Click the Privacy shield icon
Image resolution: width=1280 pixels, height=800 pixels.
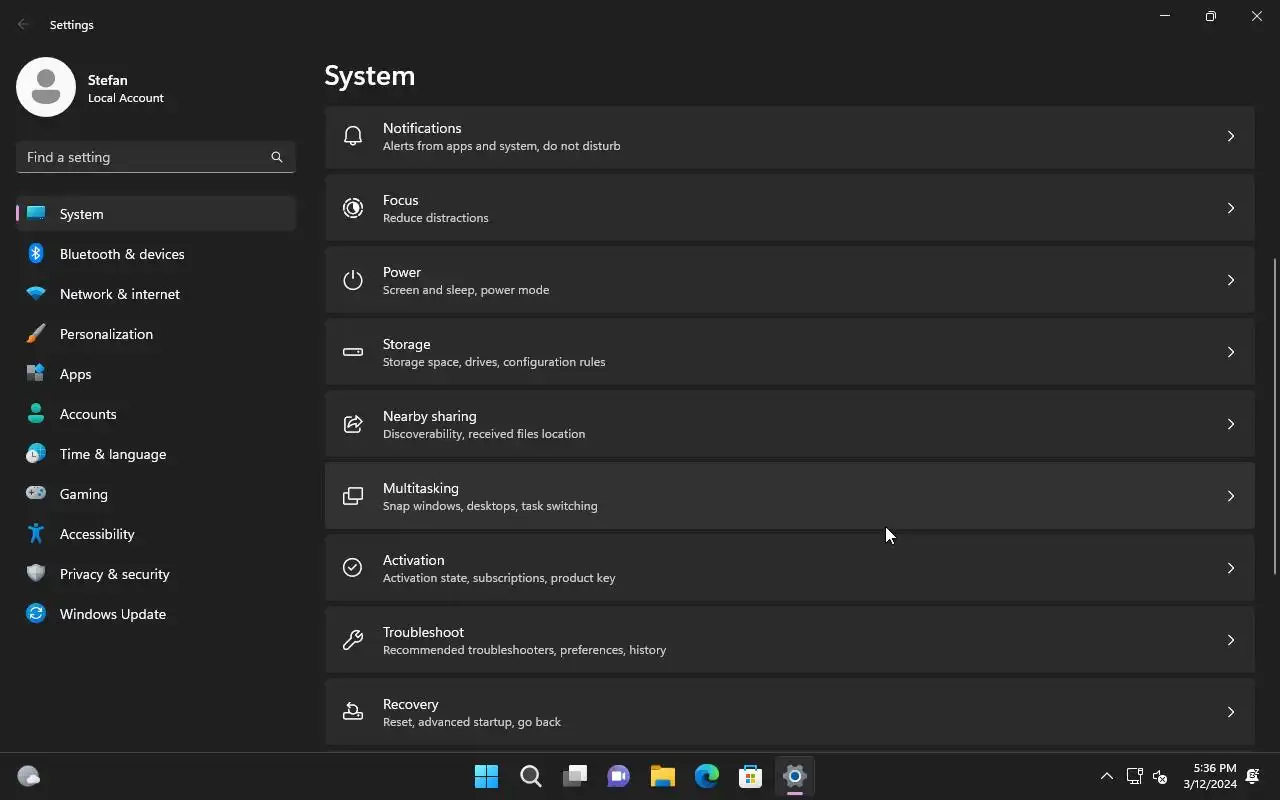click(x=36, y=574)
